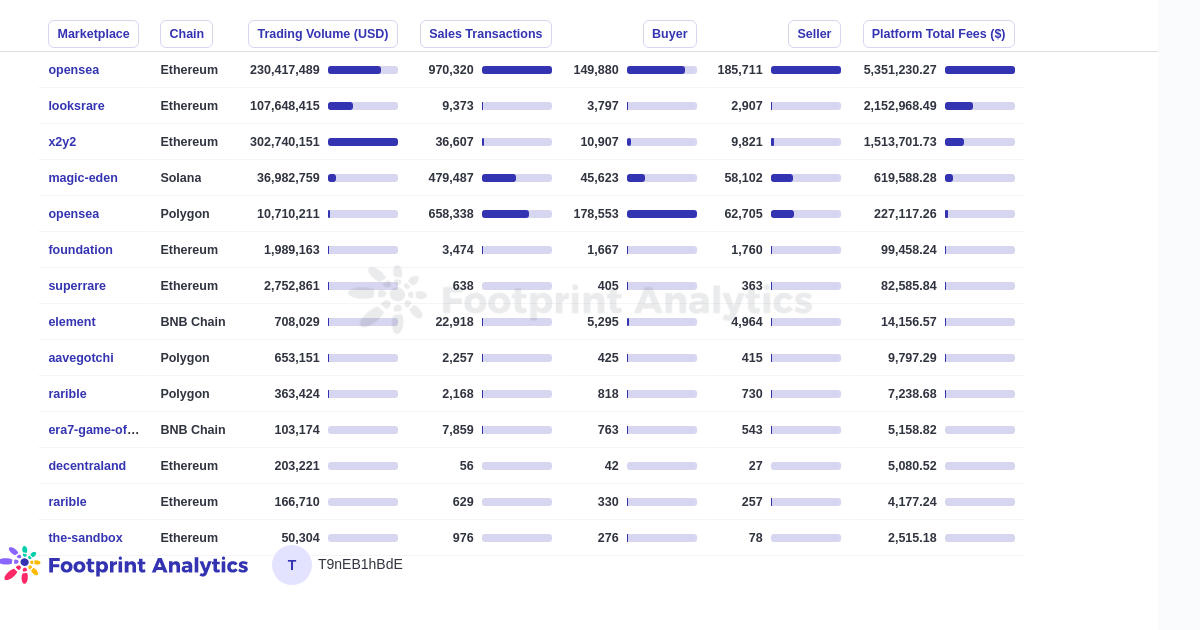
Task: Click the T user avatar circle
Action: pos(292,565)
